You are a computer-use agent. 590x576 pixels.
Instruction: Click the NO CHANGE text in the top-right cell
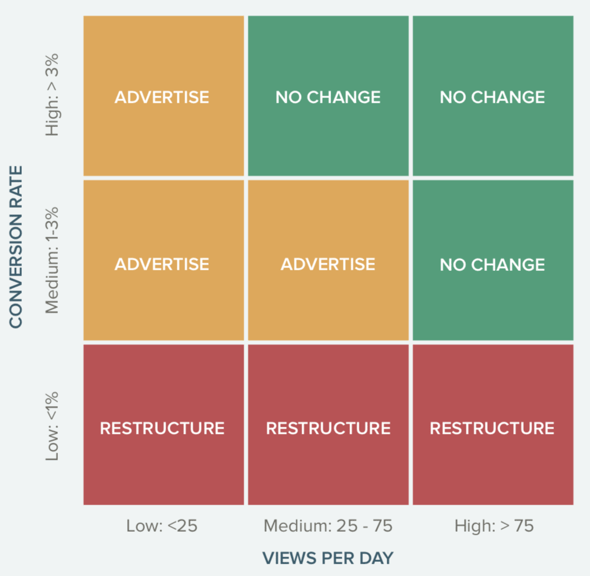coord(492,97)
